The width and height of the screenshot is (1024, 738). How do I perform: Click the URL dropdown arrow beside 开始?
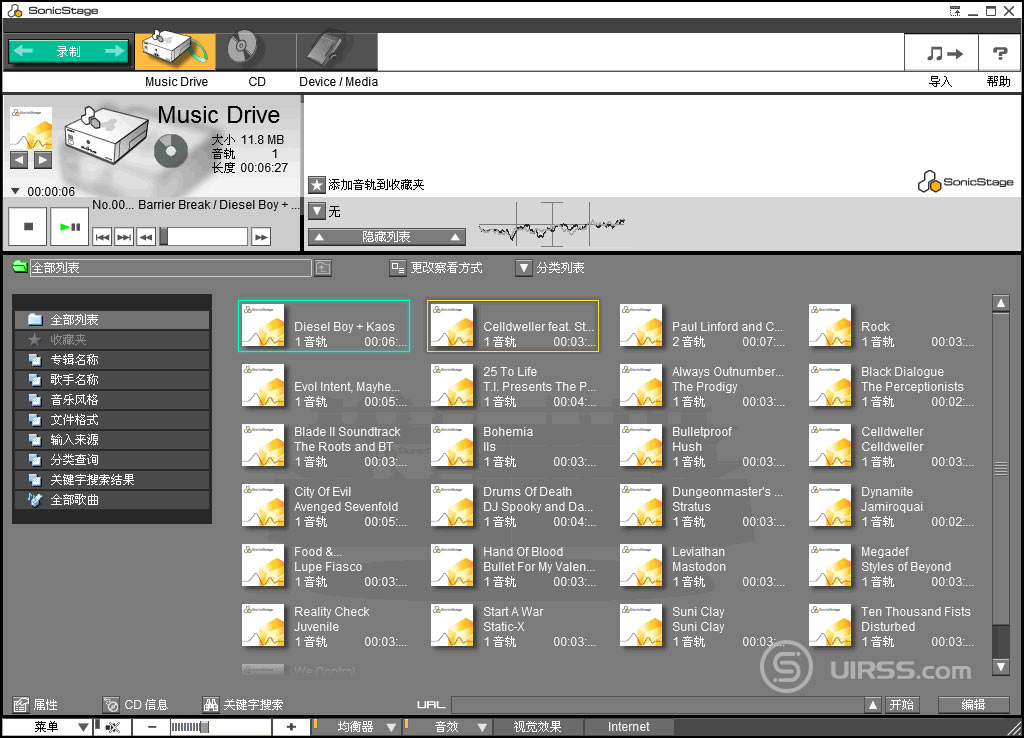[872, 705]
